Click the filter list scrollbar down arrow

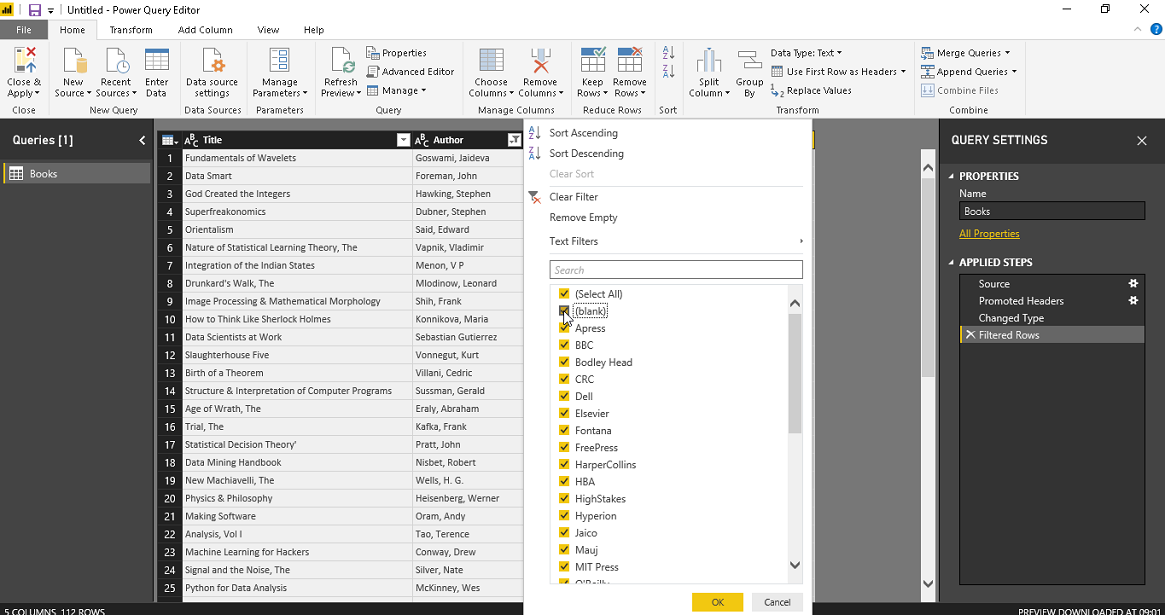pyautogui.click(x=794, y=565)
